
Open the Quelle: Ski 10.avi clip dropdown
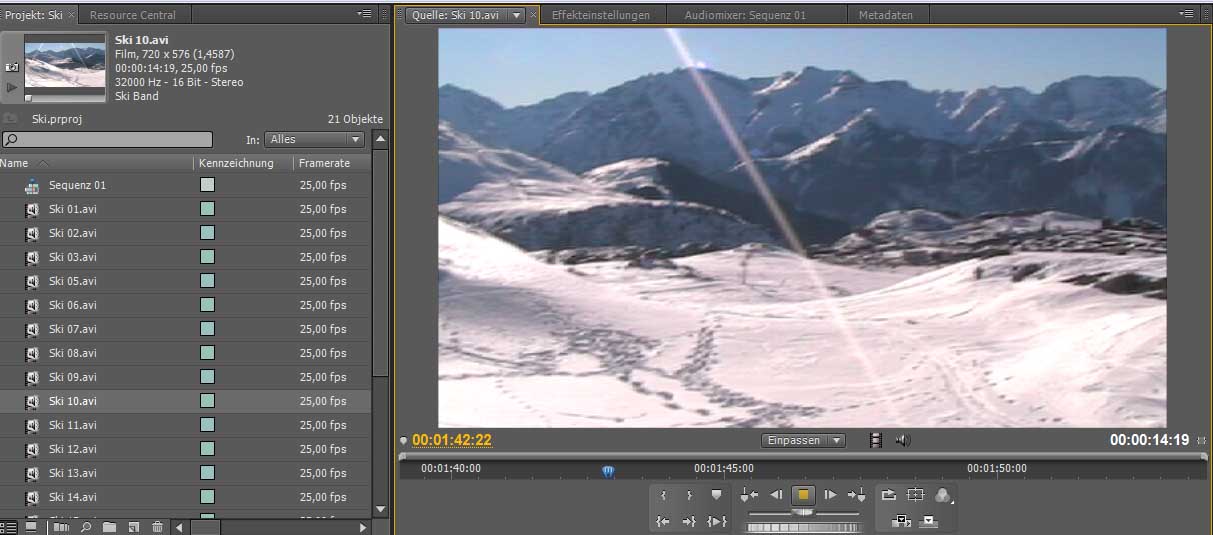click(x=517, y=15)
